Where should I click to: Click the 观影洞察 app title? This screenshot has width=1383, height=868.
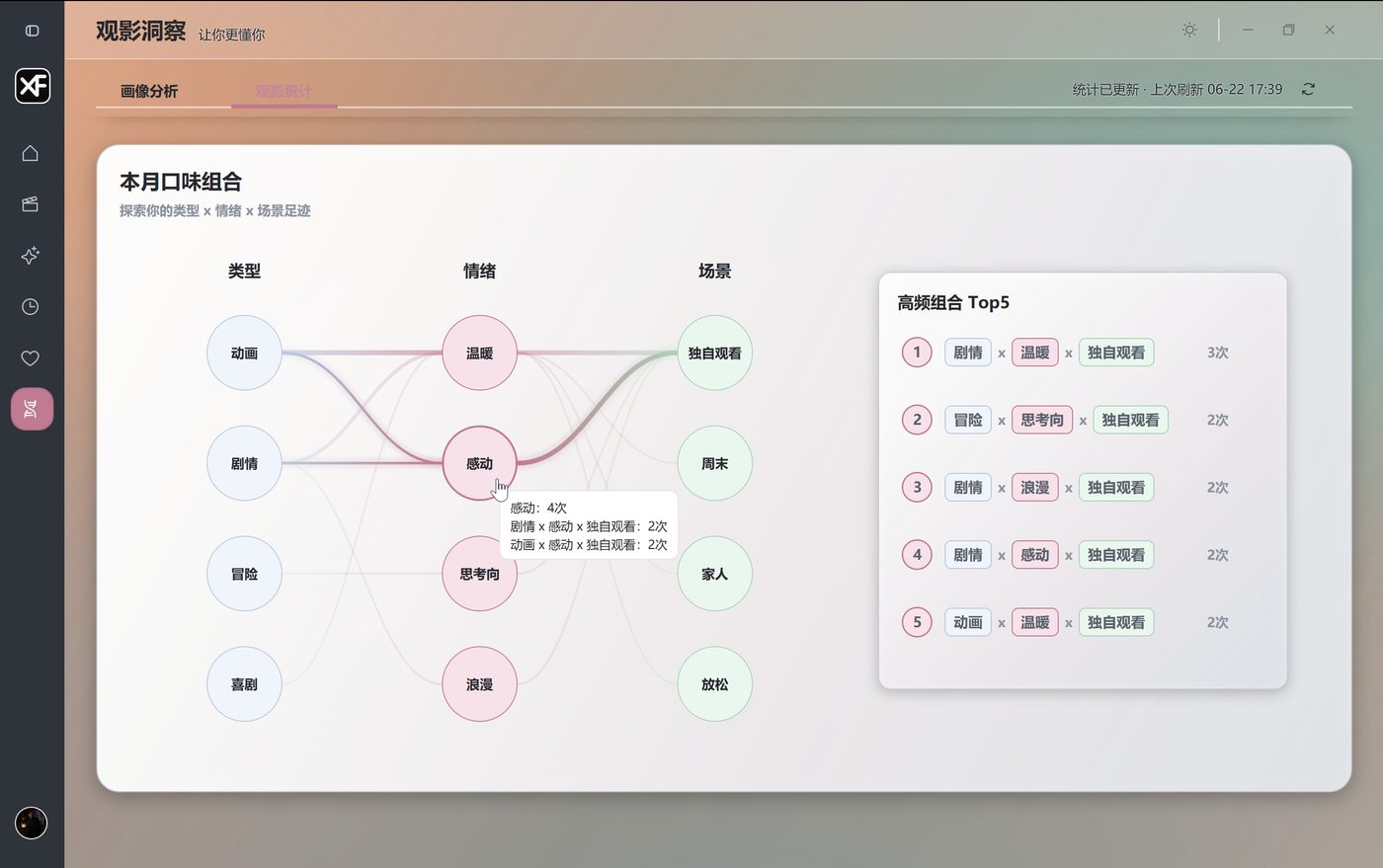pyautogui.click(x=140, y=31)
